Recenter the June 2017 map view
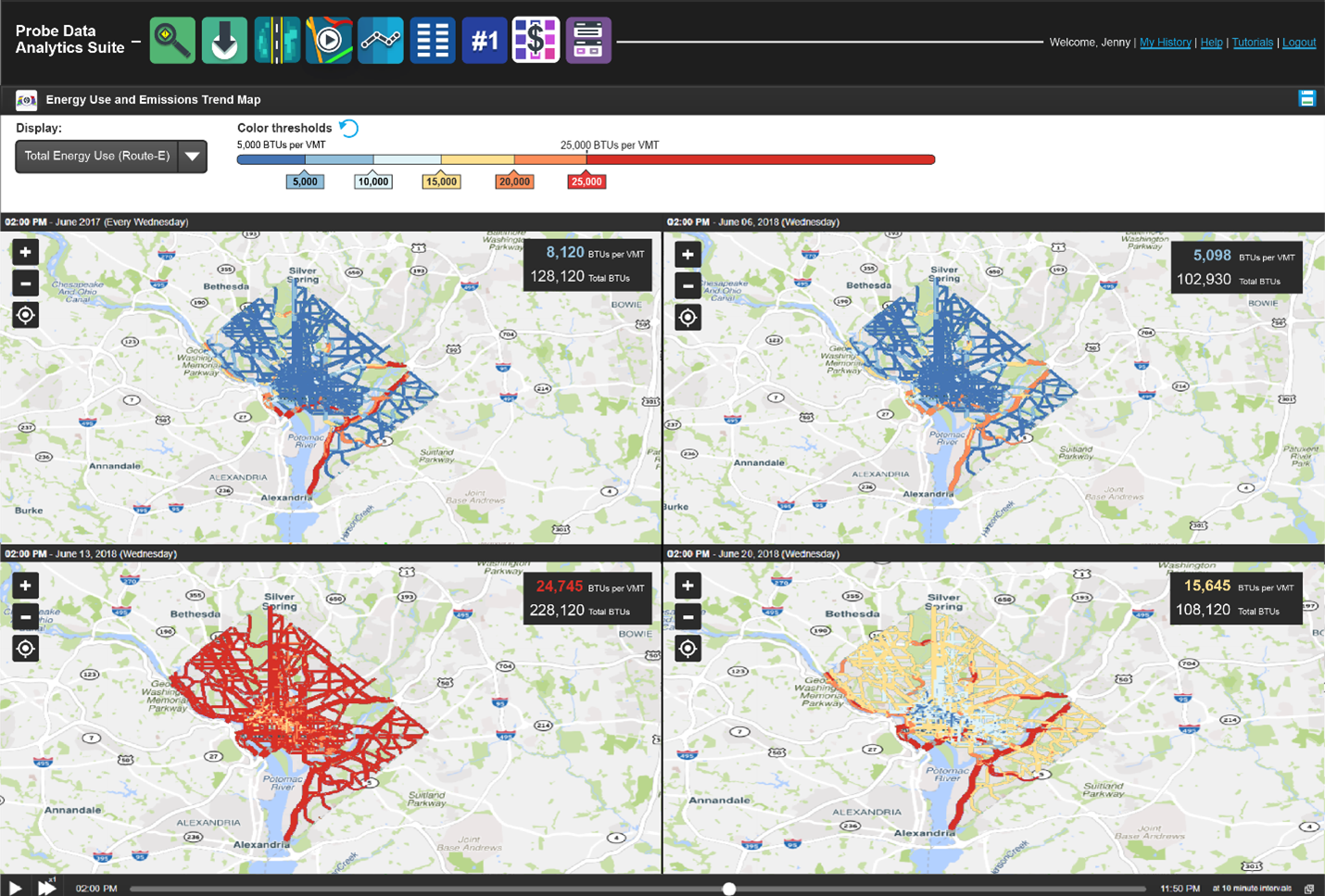This screenshot has height=896, width=1325. pyautogui.click(x=25, y=315)
